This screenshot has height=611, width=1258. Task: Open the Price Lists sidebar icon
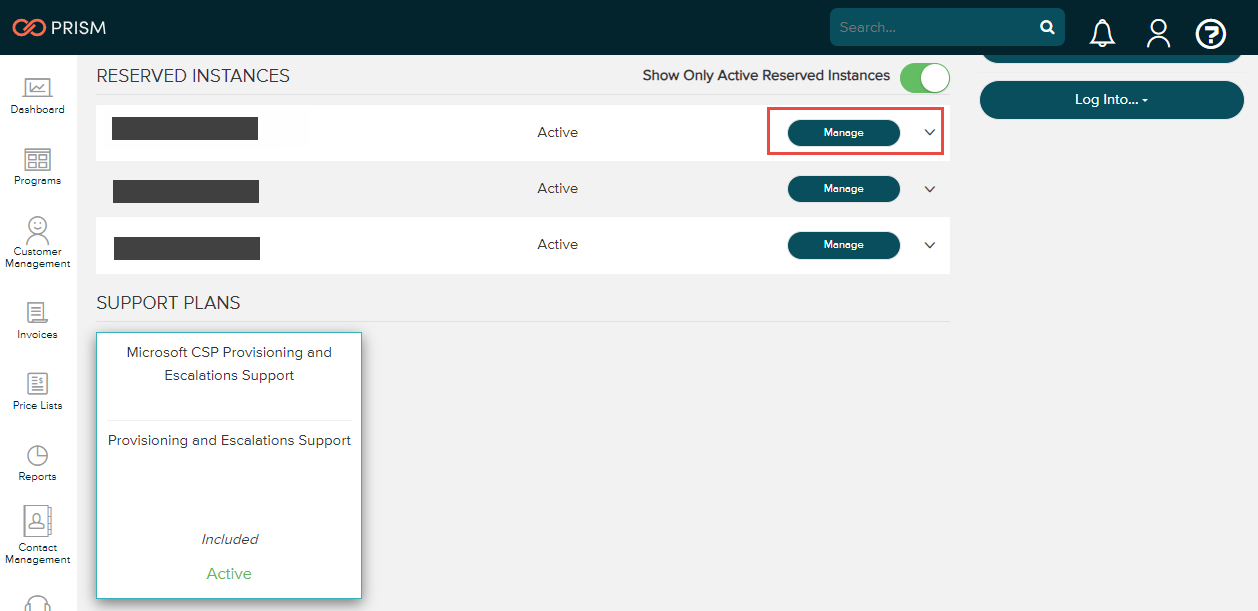(x=37, y=388)
